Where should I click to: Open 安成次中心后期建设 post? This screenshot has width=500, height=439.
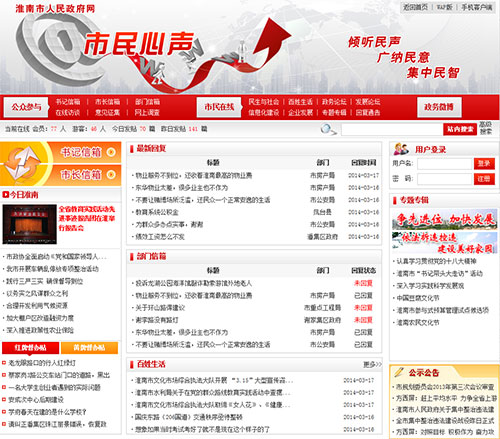(x=36, y=399)
